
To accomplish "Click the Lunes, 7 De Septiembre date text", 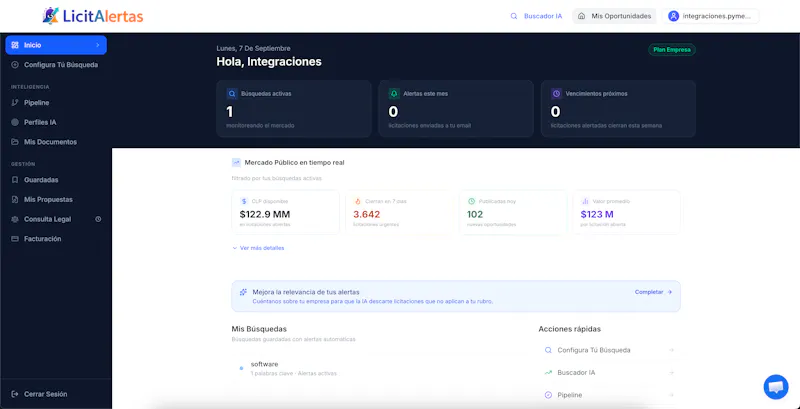I will pos(254,48).
